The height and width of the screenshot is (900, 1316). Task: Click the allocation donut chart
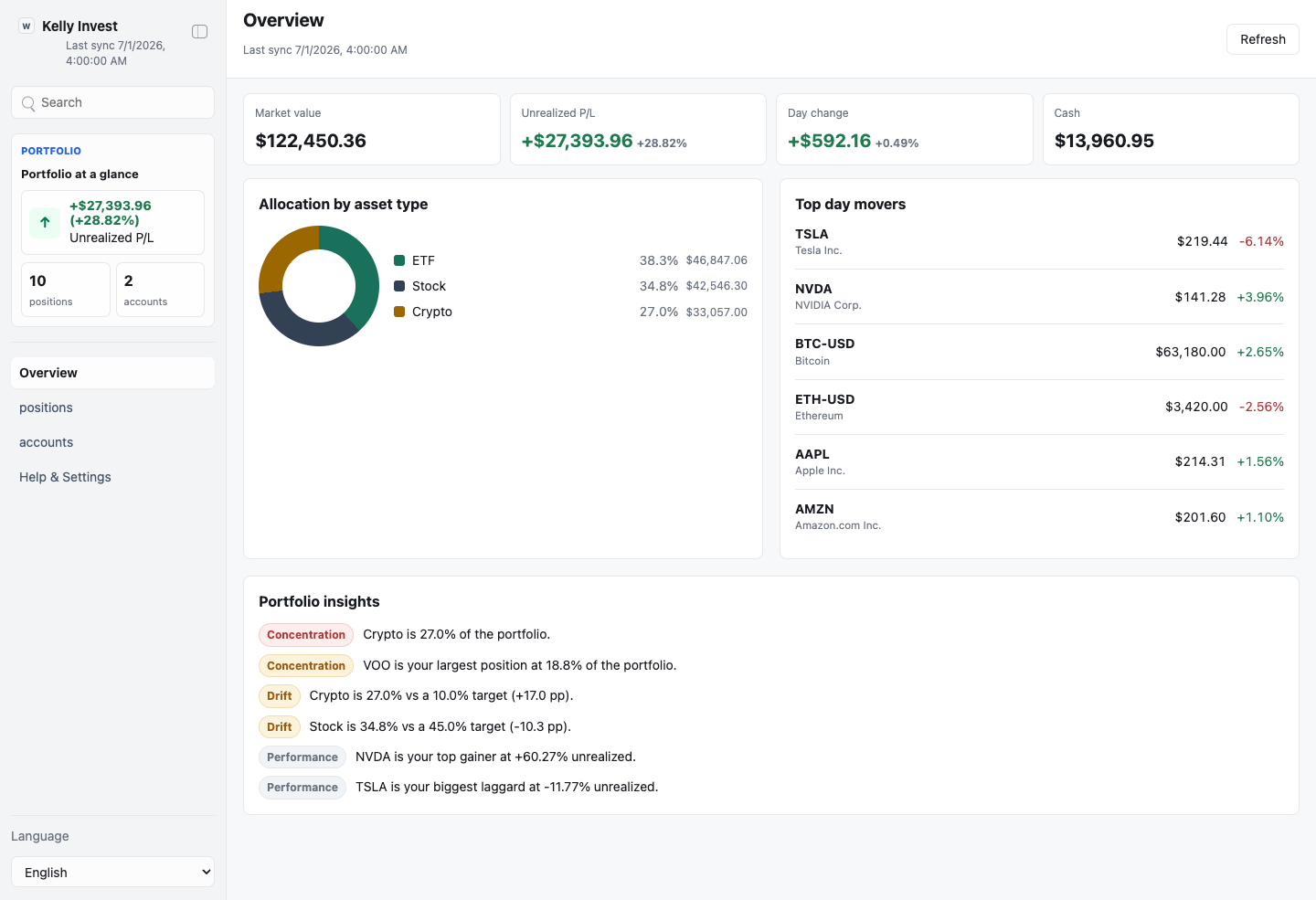tap(319, 286)
